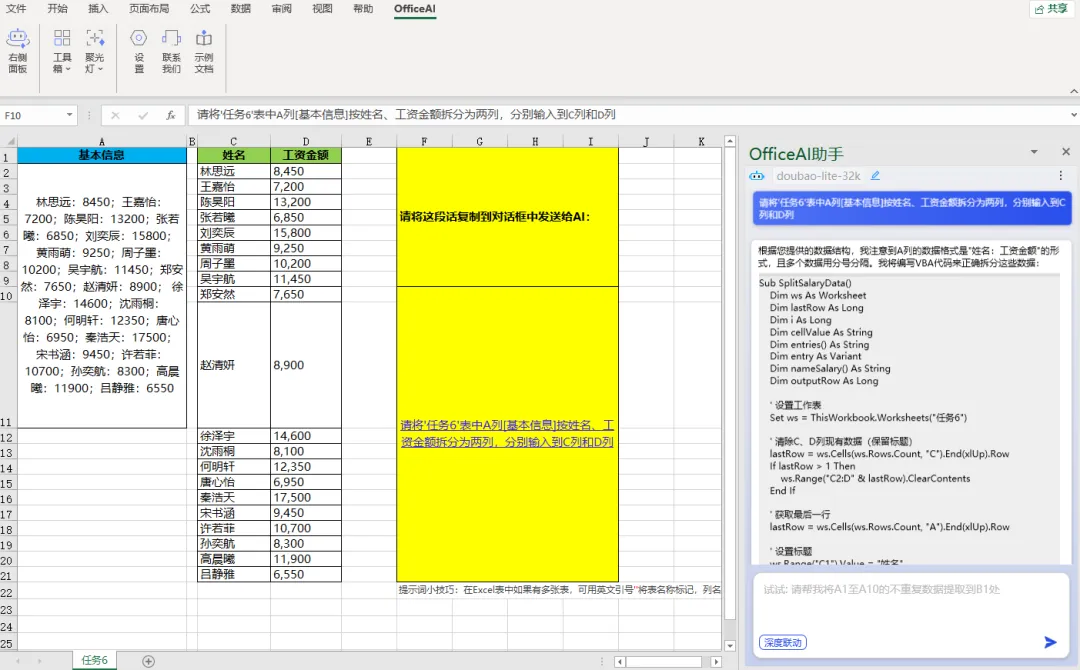Select the 姓名 header cell
The image size is (1080, 670).
coord(233,156)
